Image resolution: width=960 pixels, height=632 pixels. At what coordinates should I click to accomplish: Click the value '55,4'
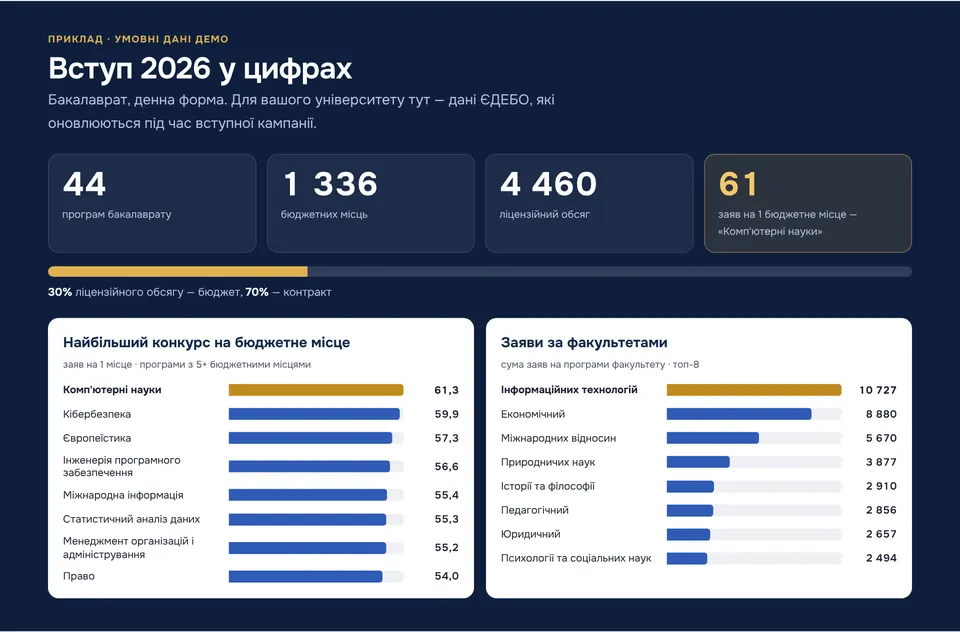coord(446,495)
